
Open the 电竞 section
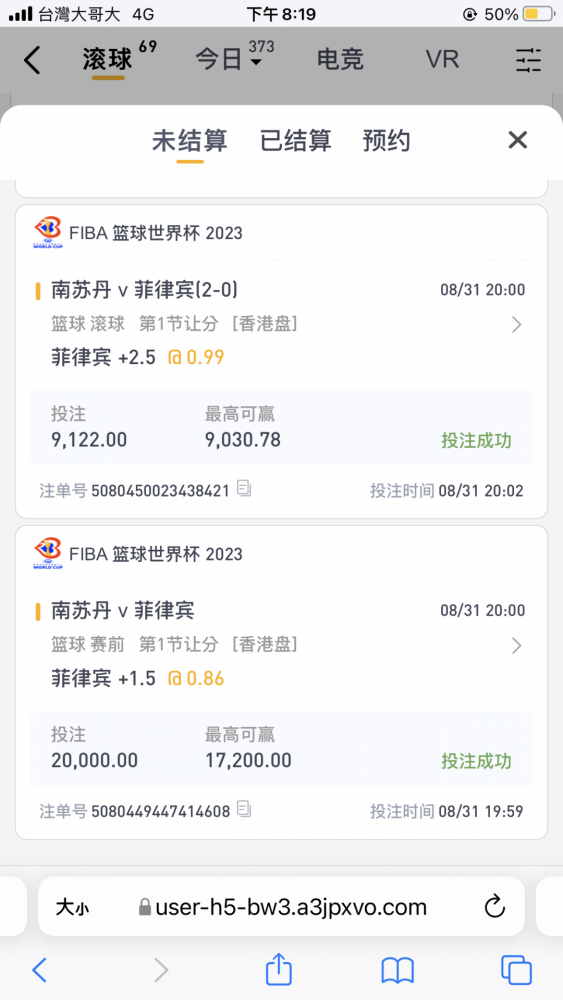tap(340, 60)
